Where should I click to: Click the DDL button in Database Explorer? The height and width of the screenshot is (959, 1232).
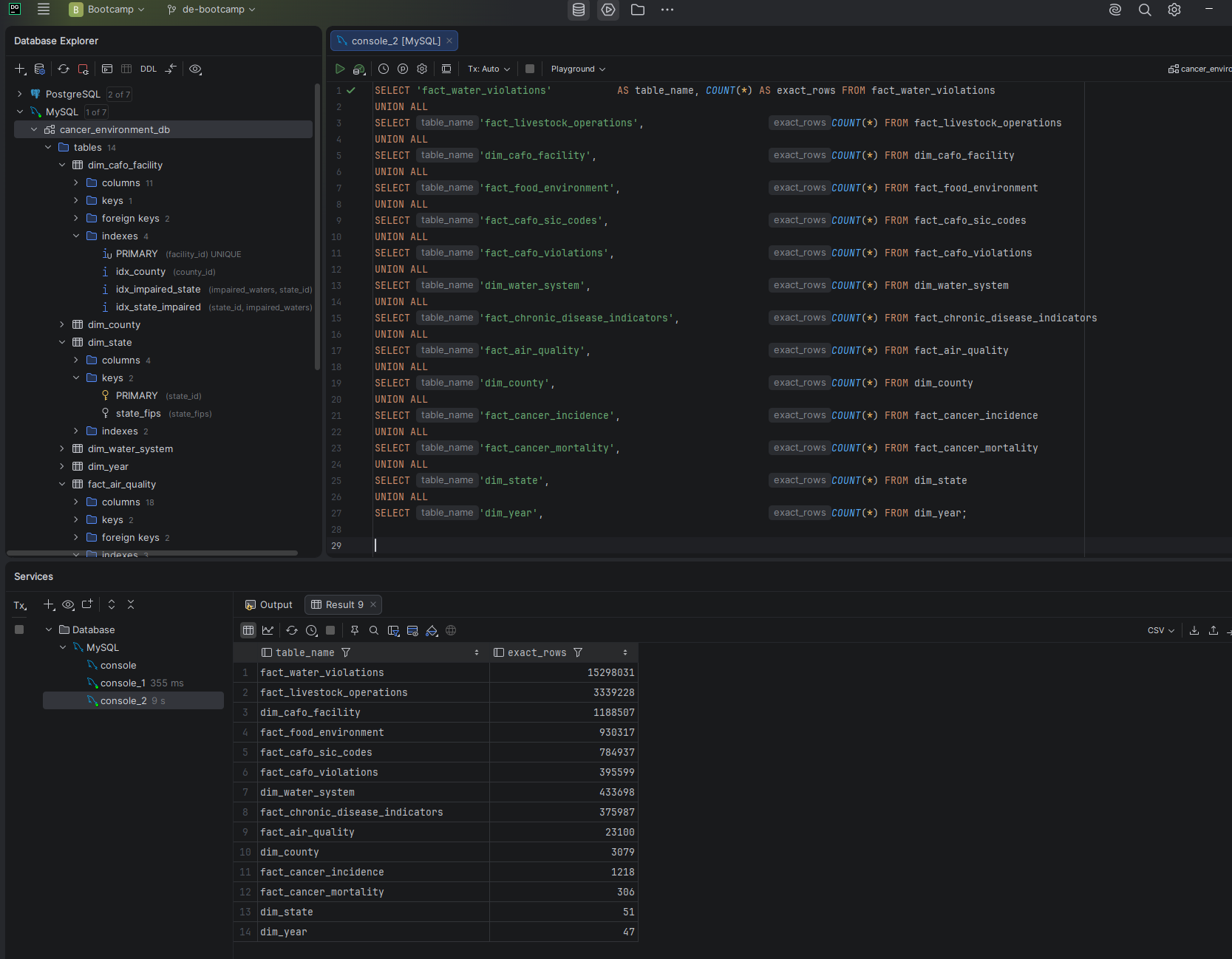pyautogui.click(x=149, y=69)
